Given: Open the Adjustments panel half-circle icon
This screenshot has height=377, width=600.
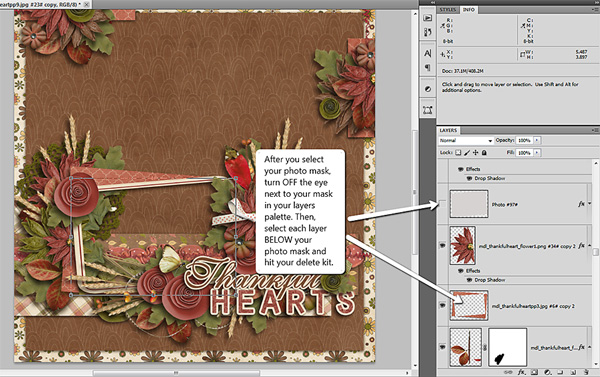Looking at the screenshot, I should 427,89.
